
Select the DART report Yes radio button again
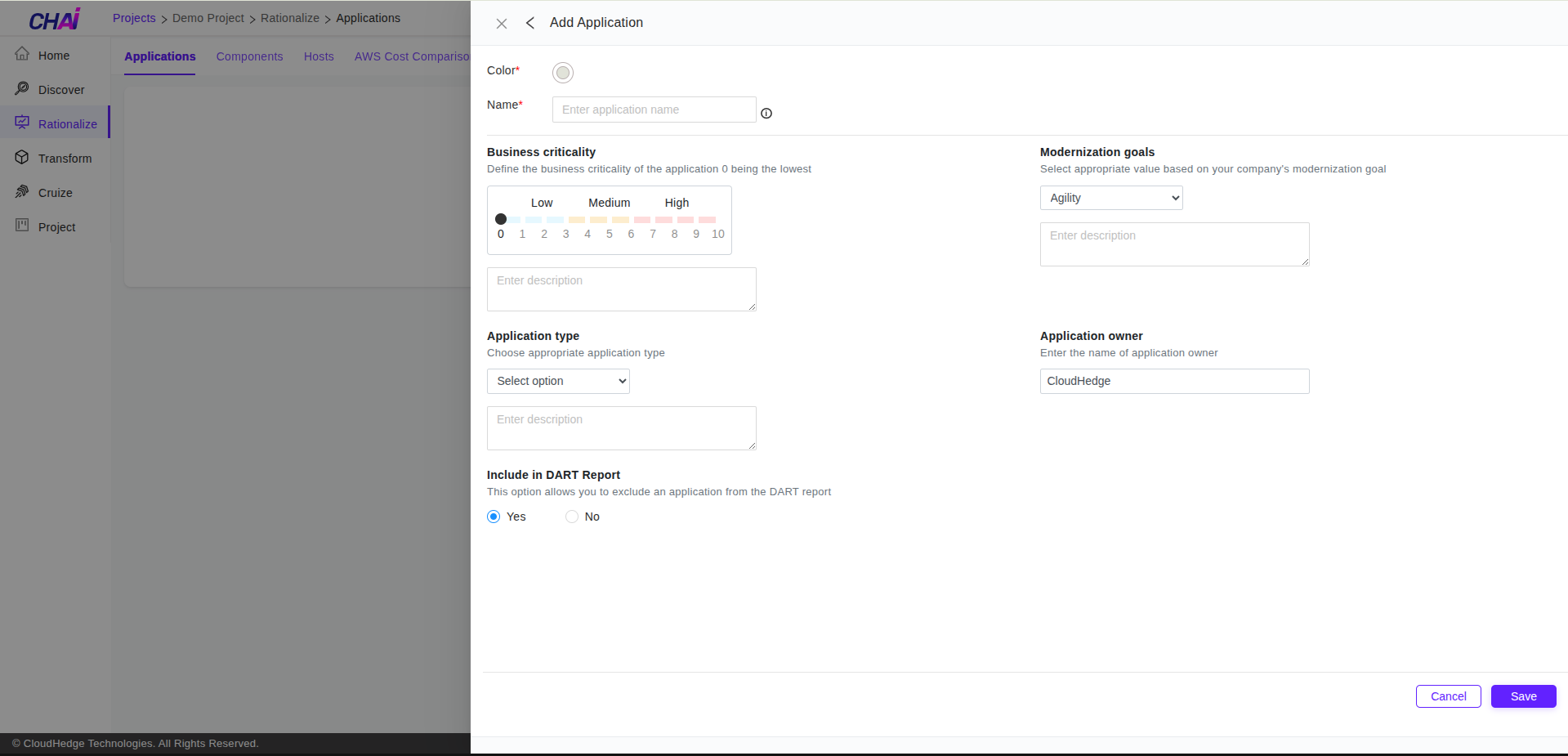(x=494, y=517)
